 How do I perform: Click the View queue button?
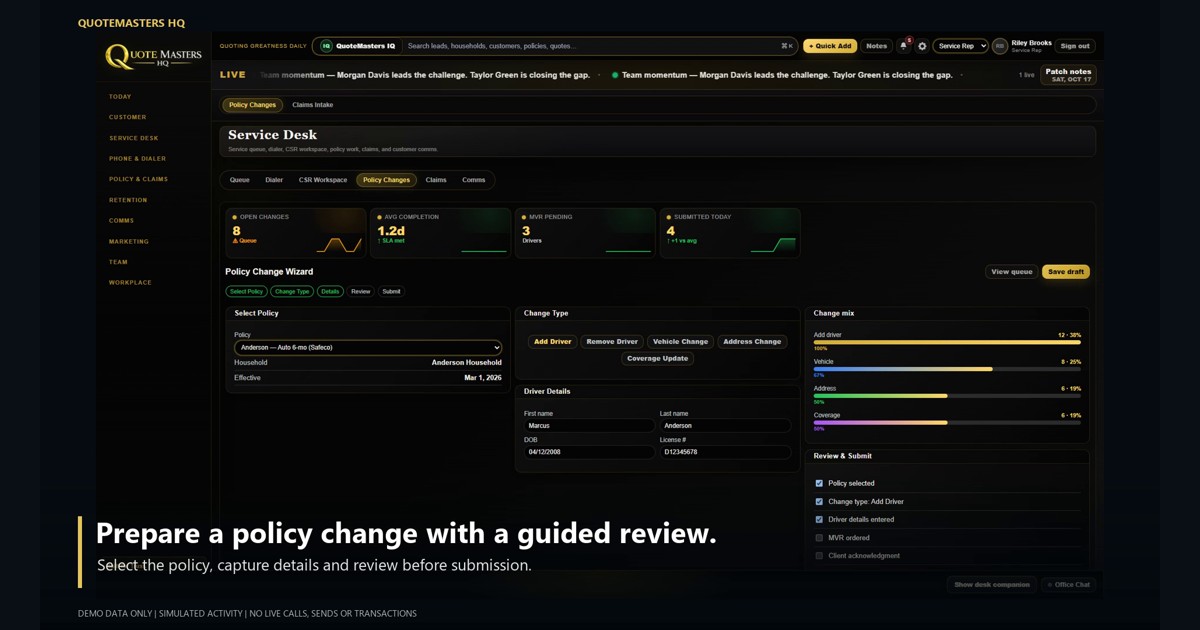point(1012,272)
